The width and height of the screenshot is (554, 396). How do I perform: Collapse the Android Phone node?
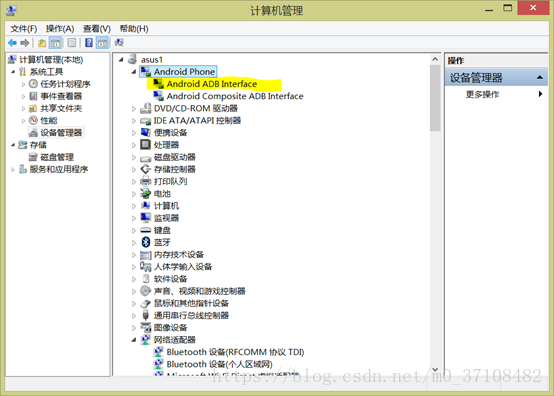134,72
